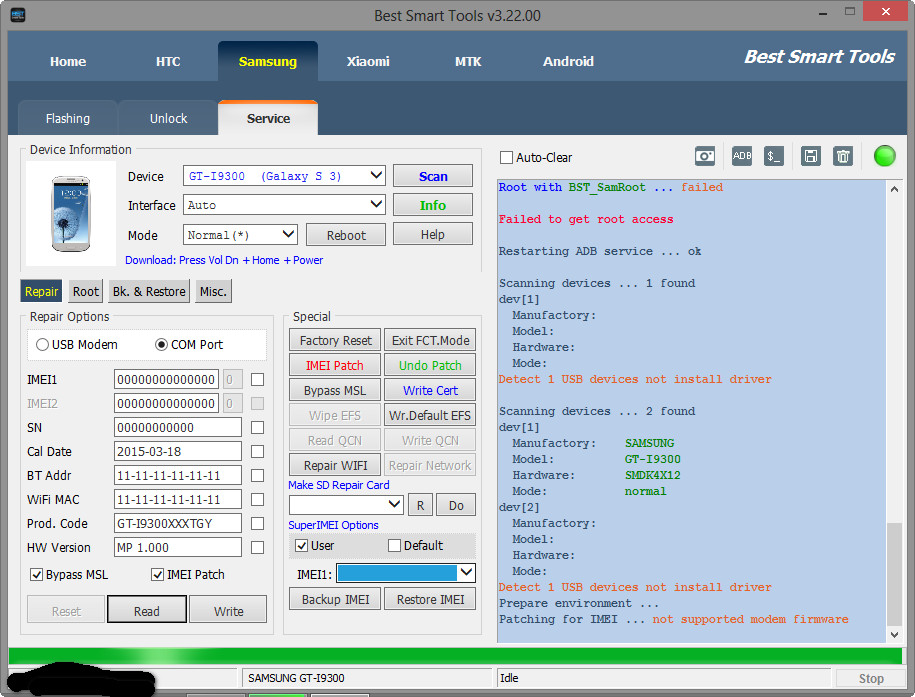Screen dimensions: 915x697
Task: Enable the SuperIMEI Default checkbox
Action: click(x=394, y=545)
